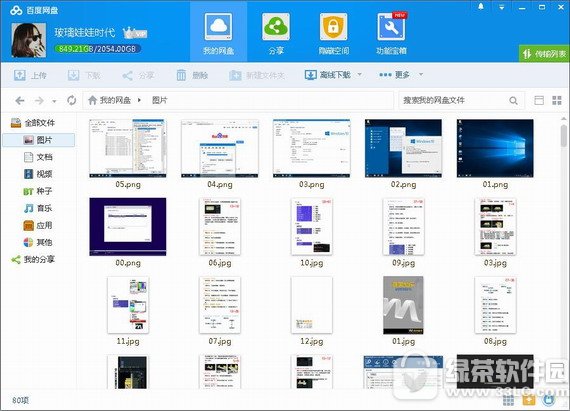This screenshot has height=411, width=570.
Task: Select 种子 in the sidebar
Action: pyautogui.click(x=39, y=191)
